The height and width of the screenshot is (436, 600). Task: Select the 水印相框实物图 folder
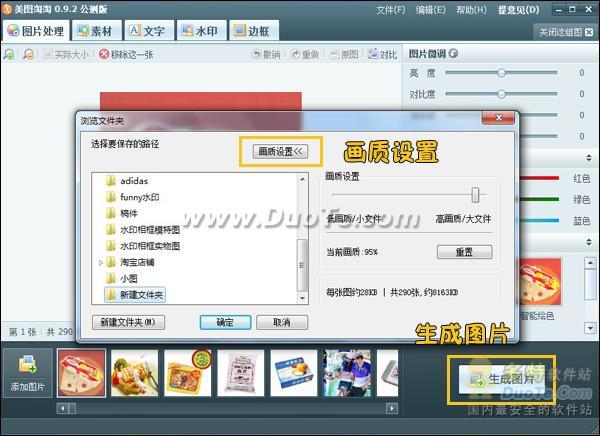pos(143,246)
